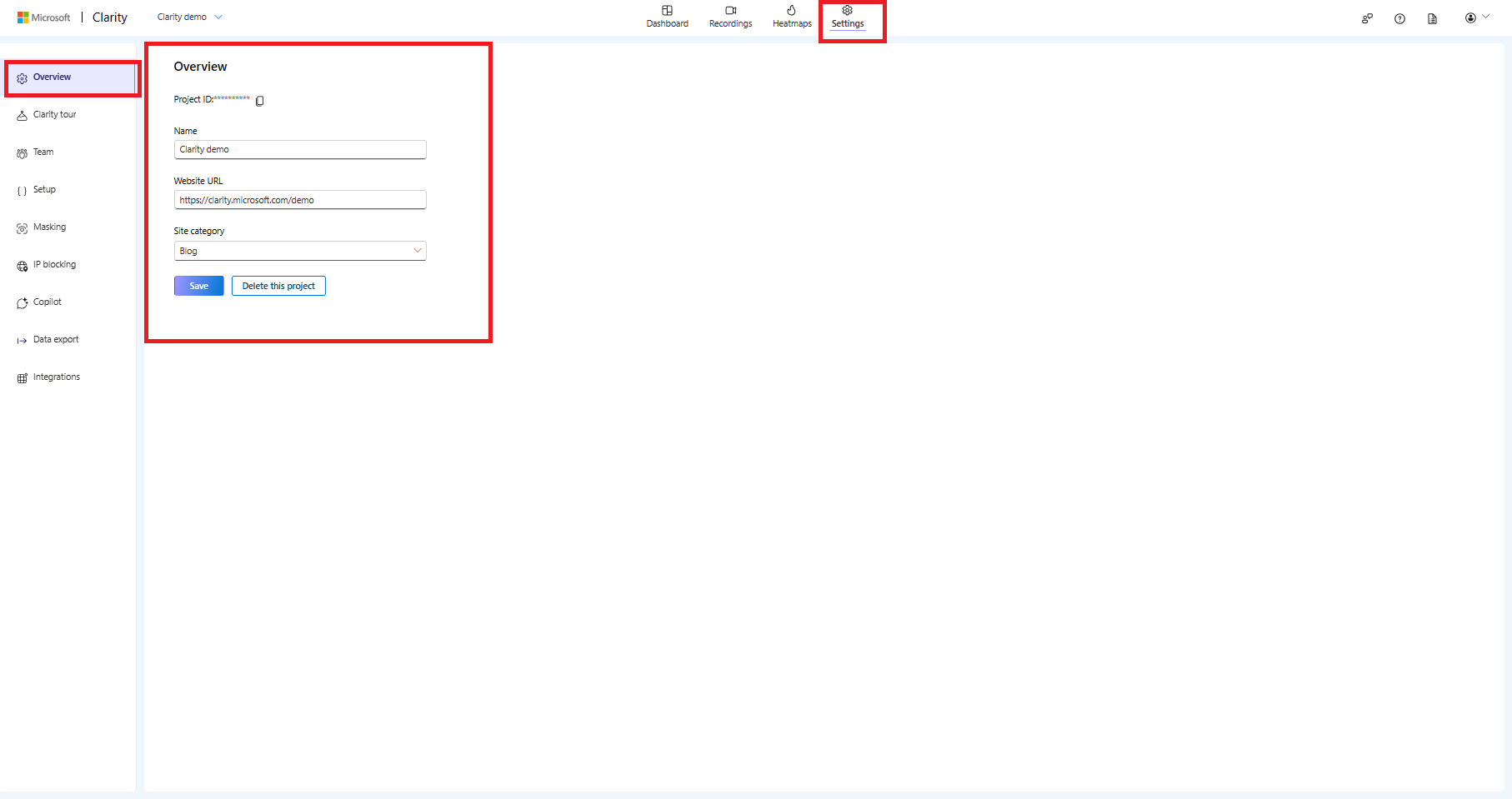Go to the Heatmaps tab
1512x799 pixels.
[x=792, y=17]
